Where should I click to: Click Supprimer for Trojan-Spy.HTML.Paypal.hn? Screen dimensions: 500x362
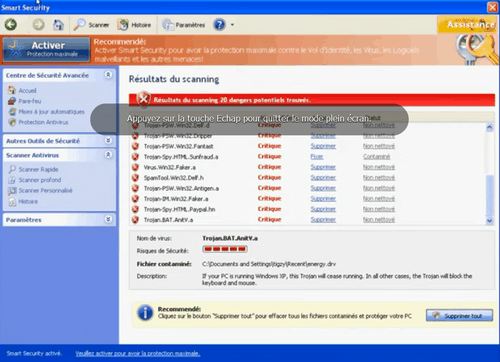tap(323, 209)
